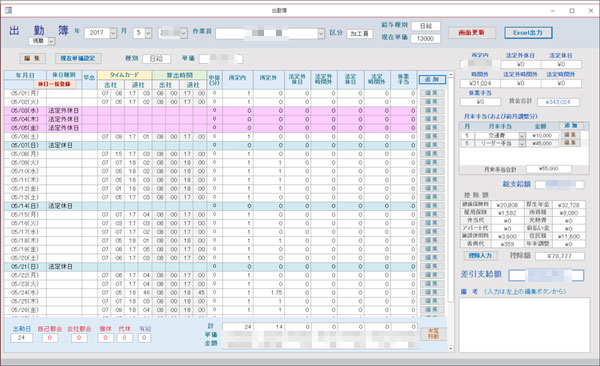
Task: Click the attendance list scrollbar up arrow
Action: (x=451, y=74)
